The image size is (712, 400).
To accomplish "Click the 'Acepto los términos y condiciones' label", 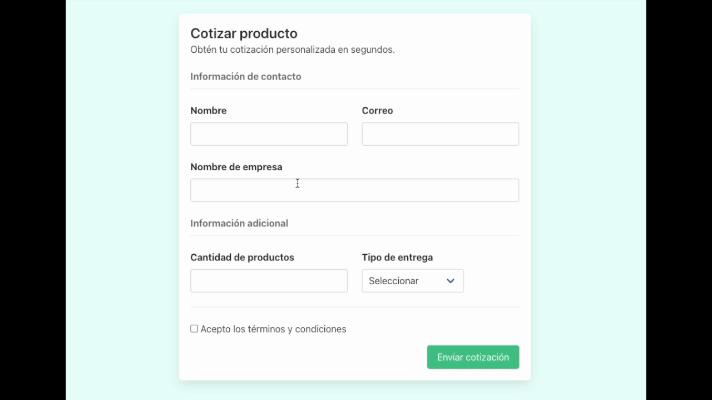I will point(273,329).
